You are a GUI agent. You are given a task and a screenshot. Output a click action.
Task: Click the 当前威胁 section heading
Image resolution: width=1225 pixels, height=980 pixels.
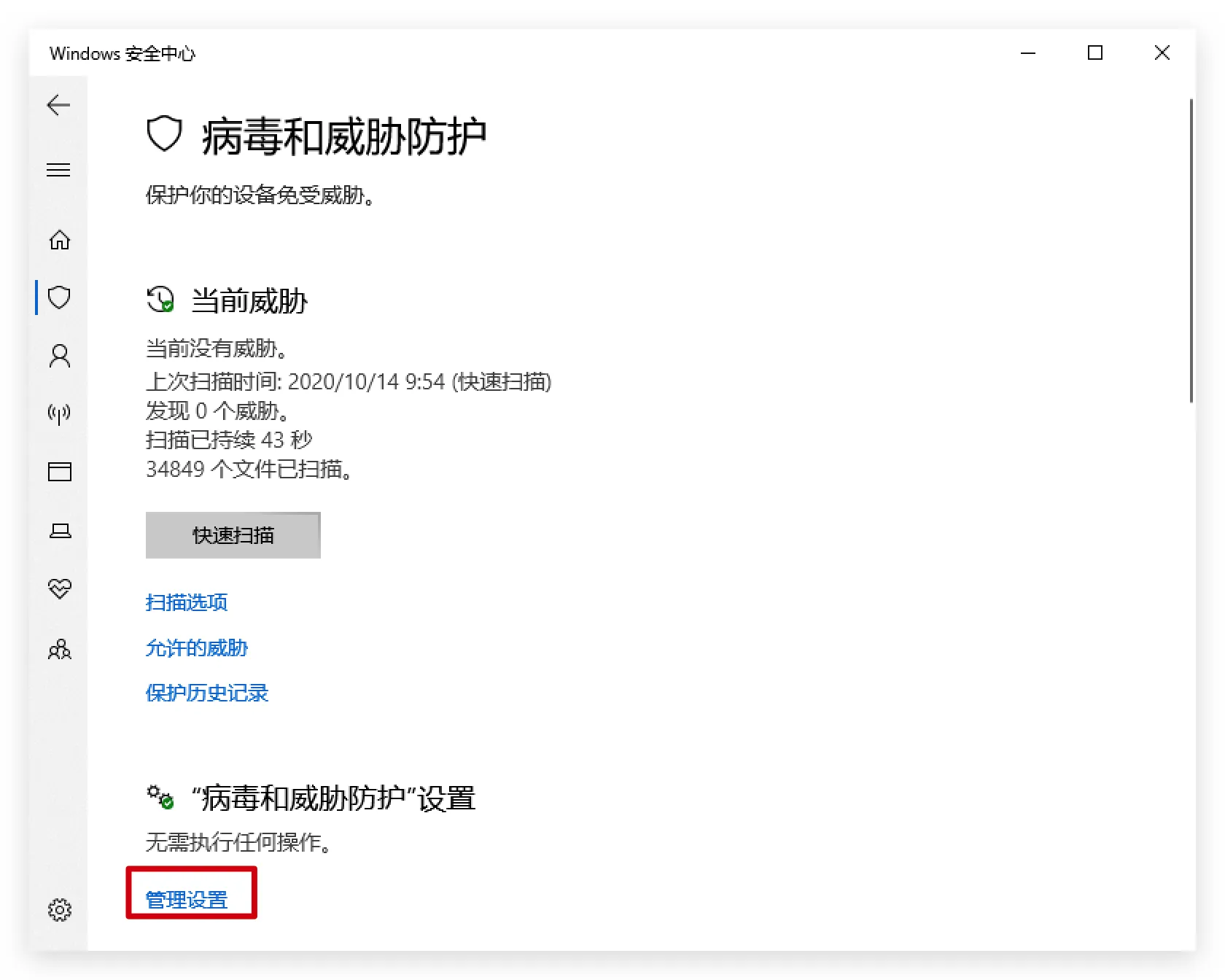click(249, 300)
